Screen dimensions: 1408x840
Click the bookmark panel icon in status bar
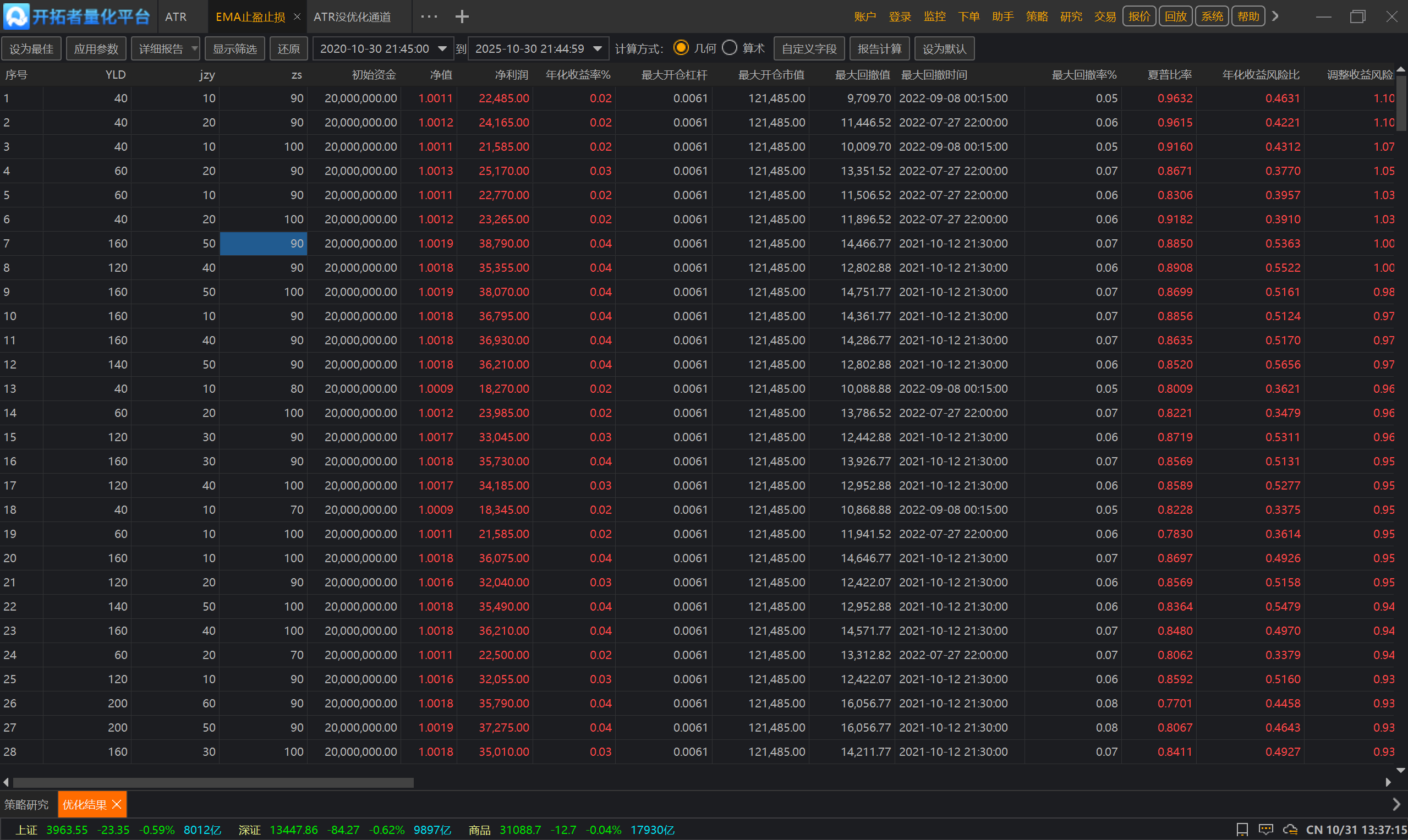(x=1242, y=830)
